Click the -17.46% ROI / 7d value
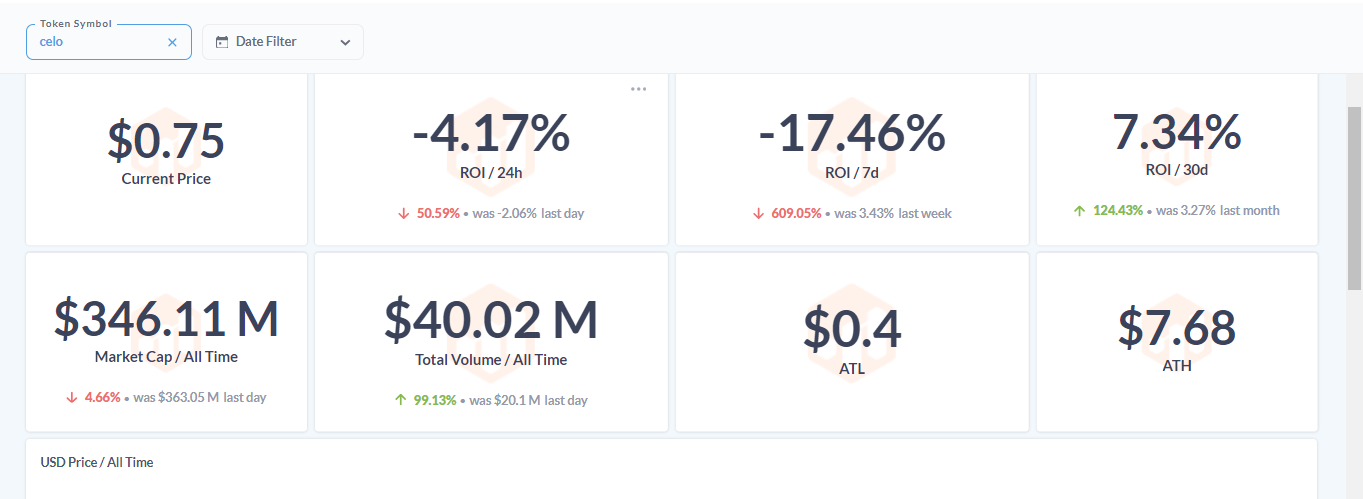The image size is (1363, 499). coord(852,132)
